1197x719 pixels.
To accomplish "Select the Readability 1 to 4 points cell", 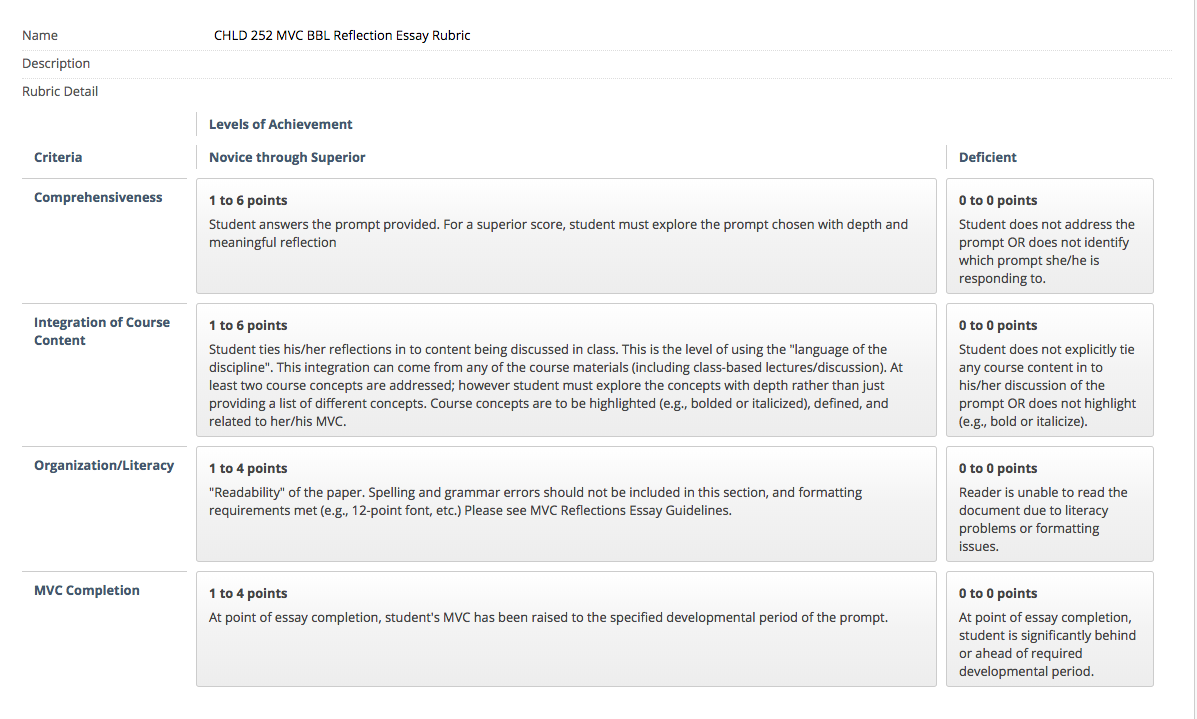I will (566, 504).
